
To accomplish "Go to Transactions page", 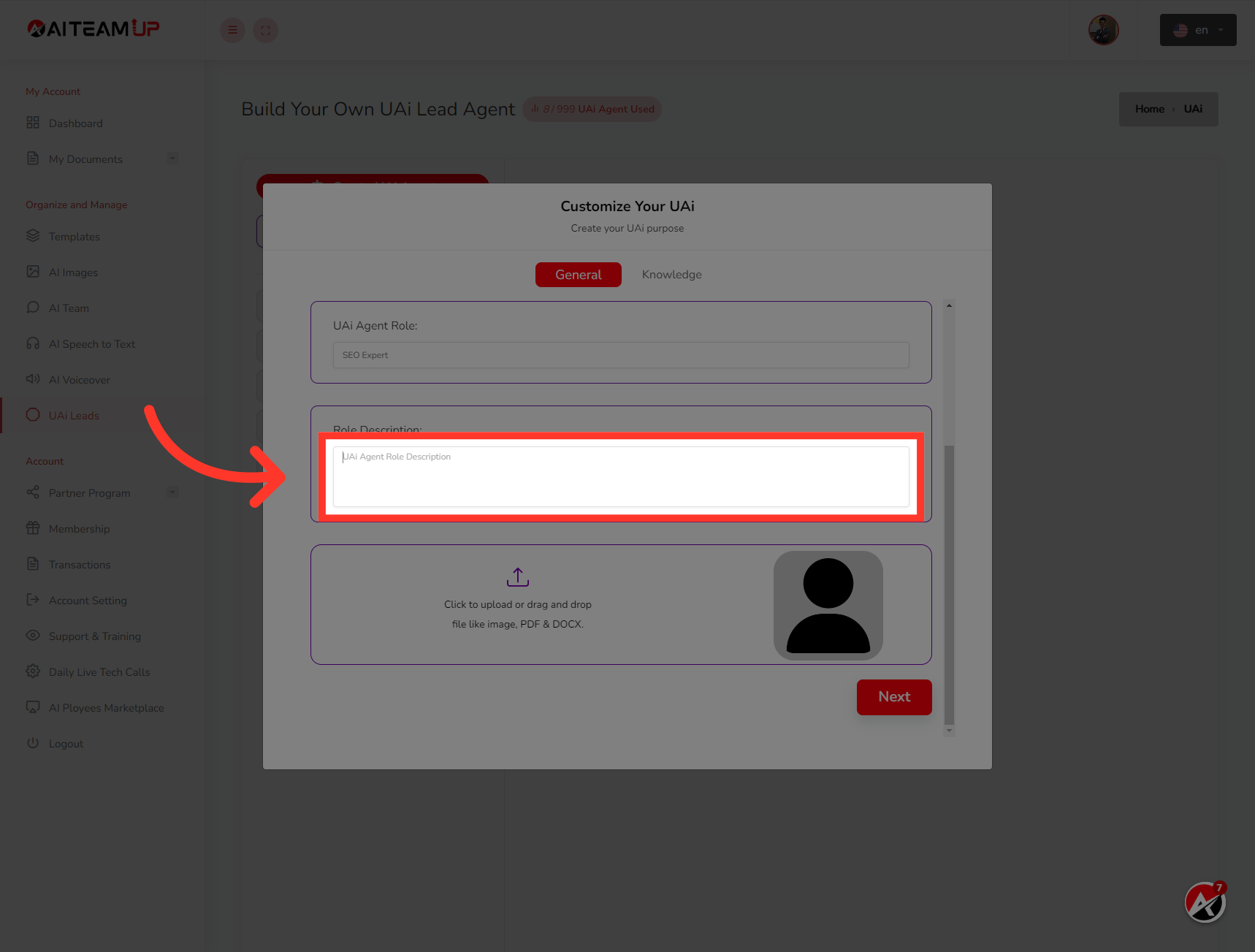I will click(x=80, y=565).
